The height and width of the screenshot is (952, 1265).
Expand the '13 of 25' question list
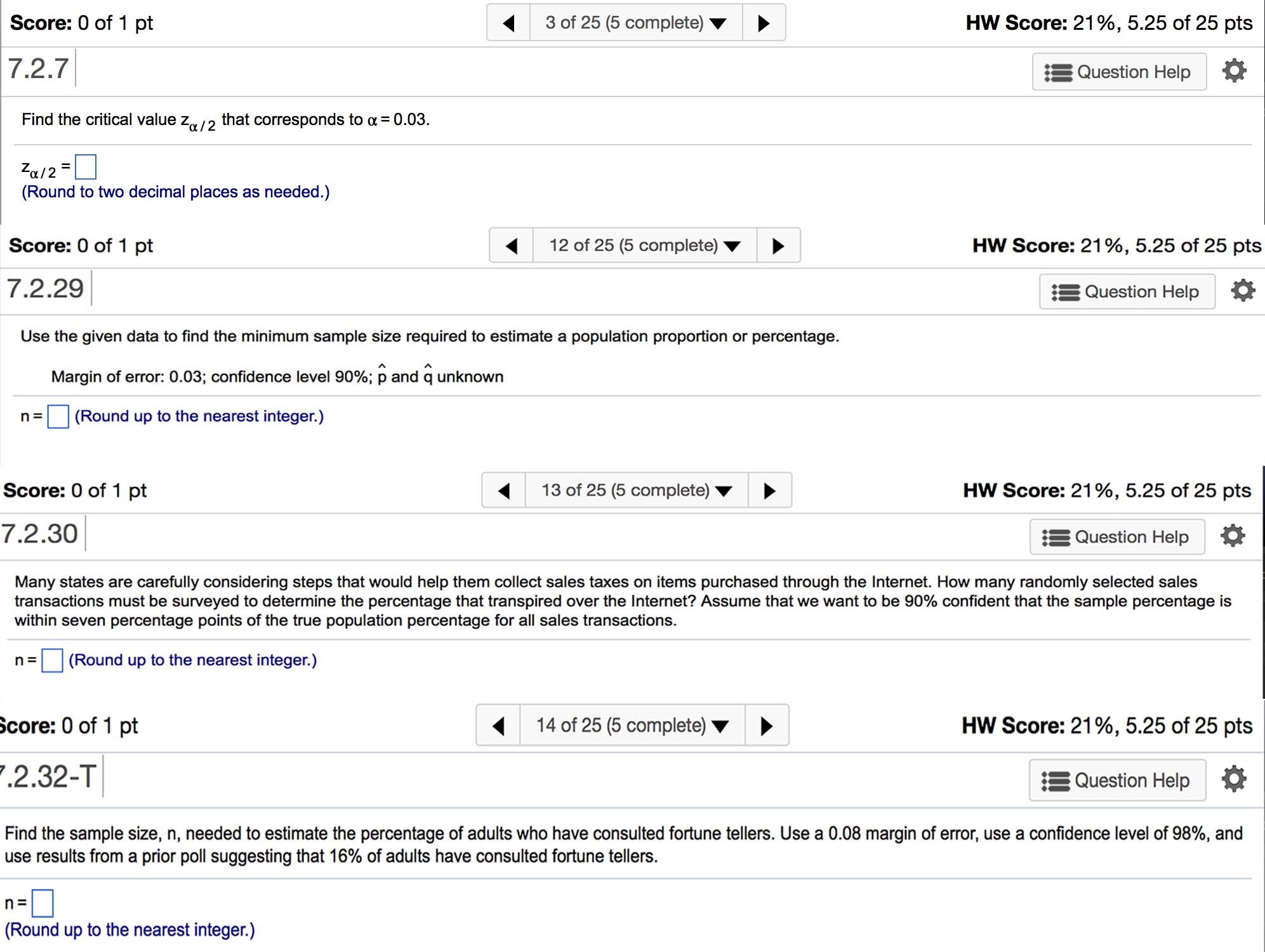coord(636,491)
